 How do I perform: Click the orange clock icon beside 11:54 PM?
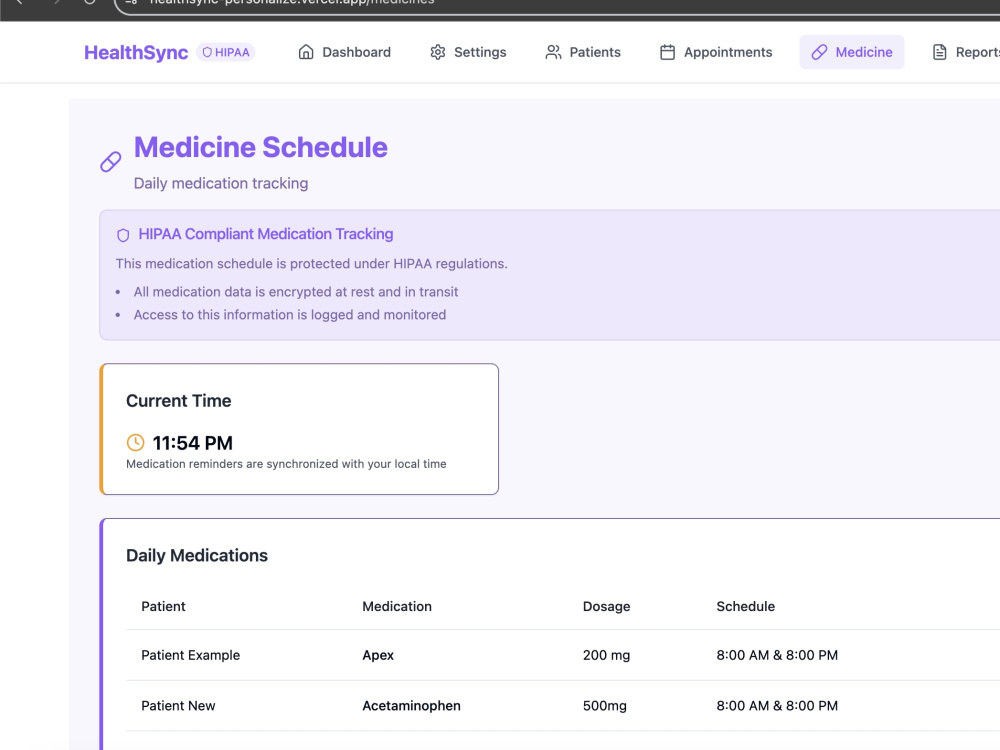135,443
